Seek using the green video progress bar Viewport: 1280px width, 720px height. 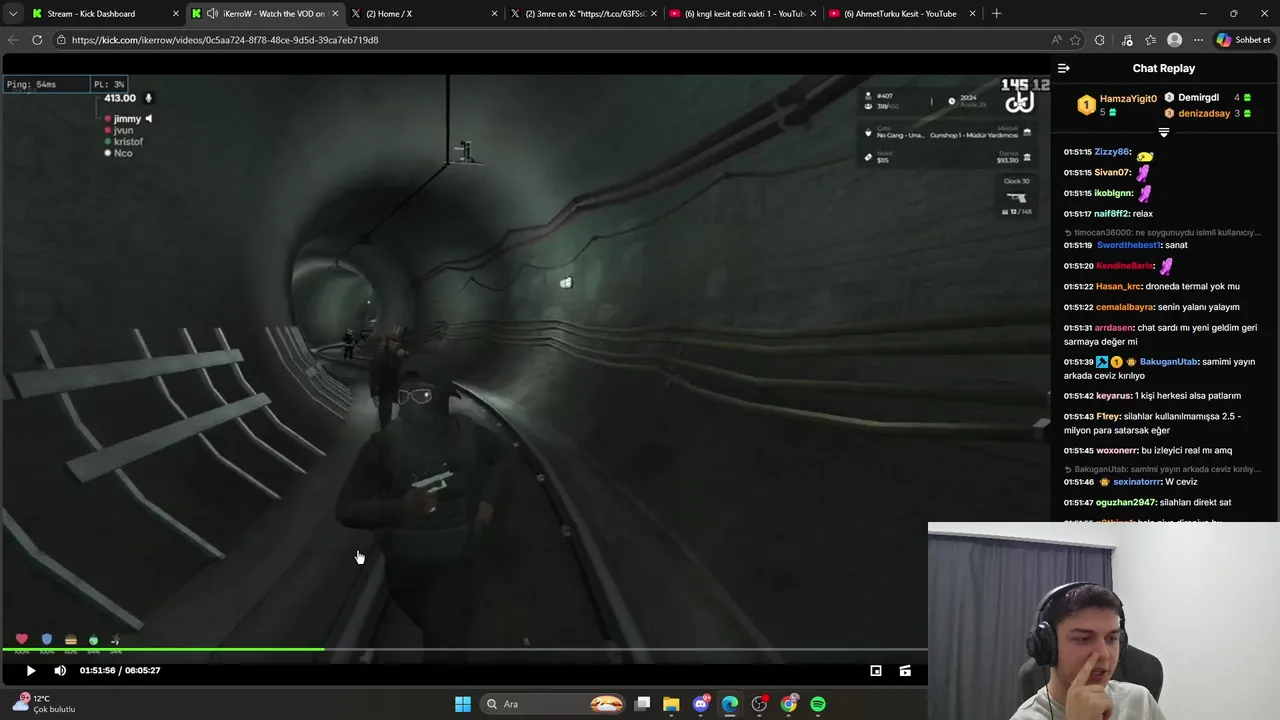[163, 650]
